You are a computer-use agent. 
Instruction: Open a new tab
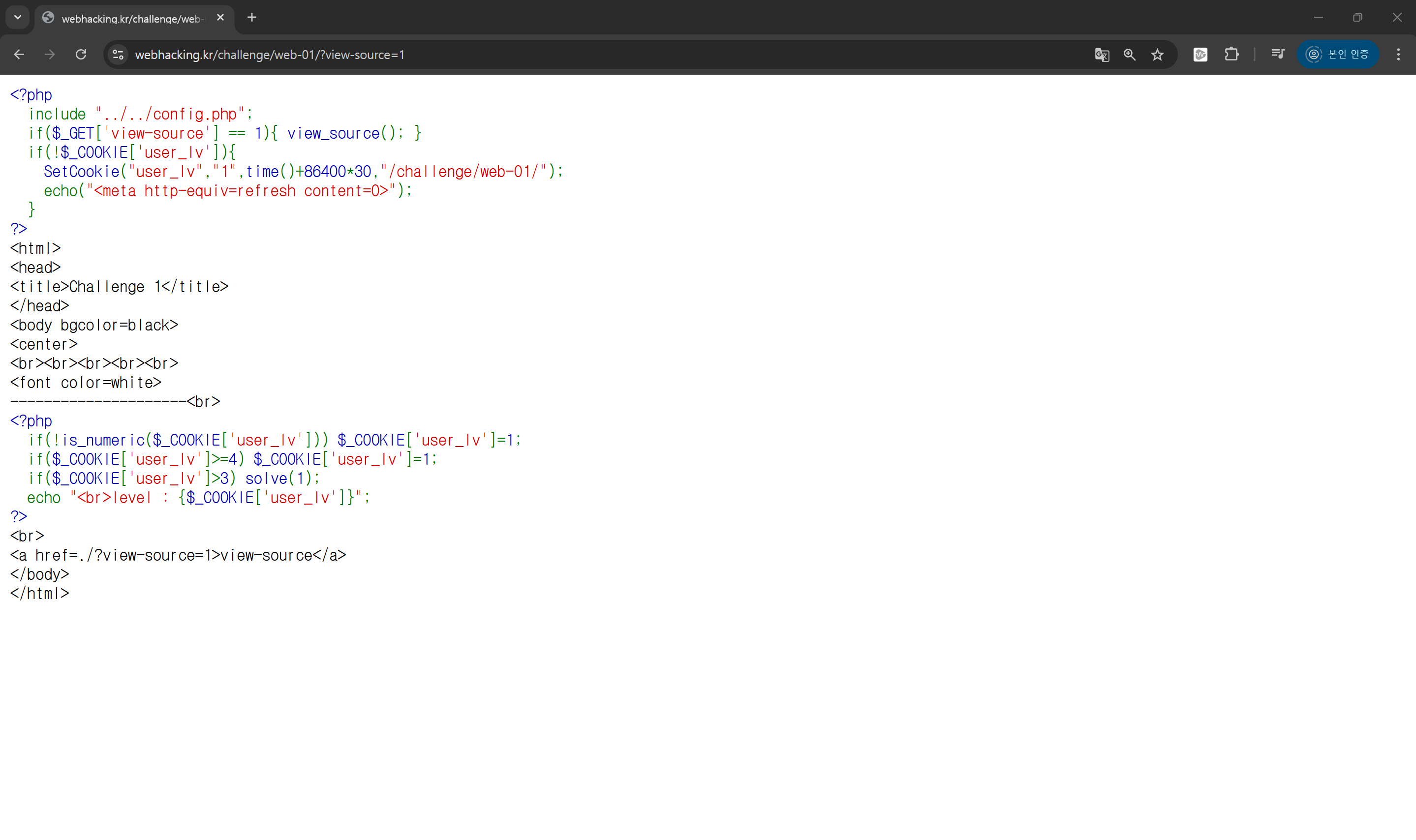(252, 18)
